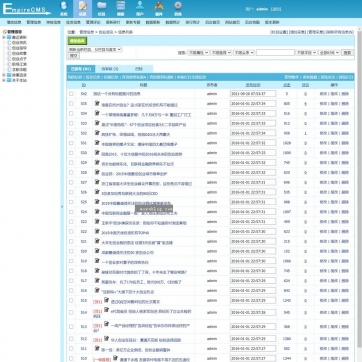The width and height of the screenshot is (362, 362).
Task: Click the title-image icon in row ID 530
Action: pos(97,153)
